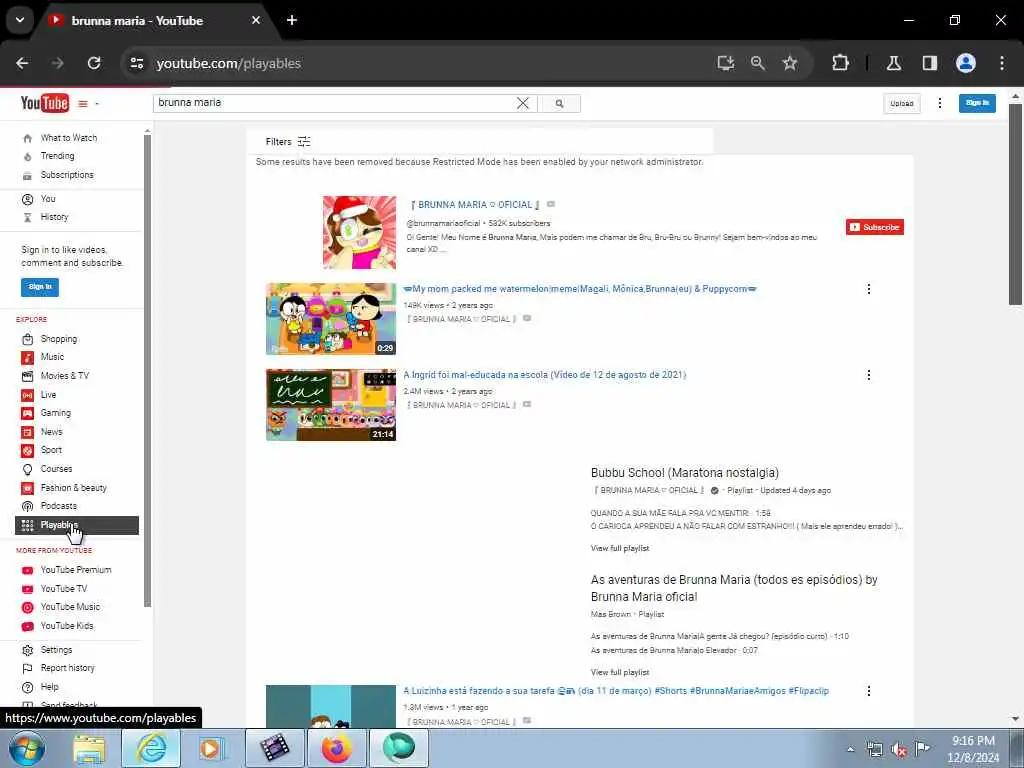Screen dimensions: 1024x768
Task: Select the Music icon in Explore
Action: (27, 357)
